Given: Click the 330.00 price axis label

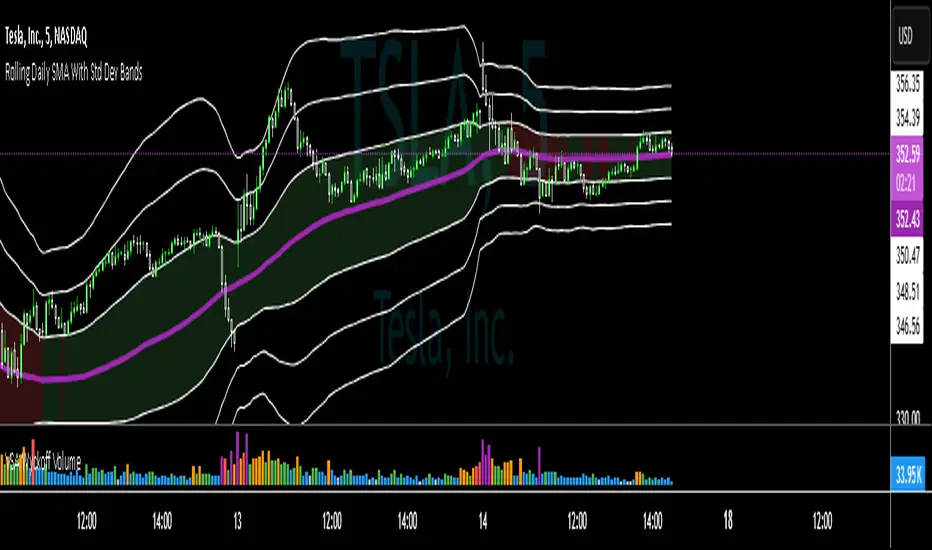Looking at the screenshot, I should point(908,418).
